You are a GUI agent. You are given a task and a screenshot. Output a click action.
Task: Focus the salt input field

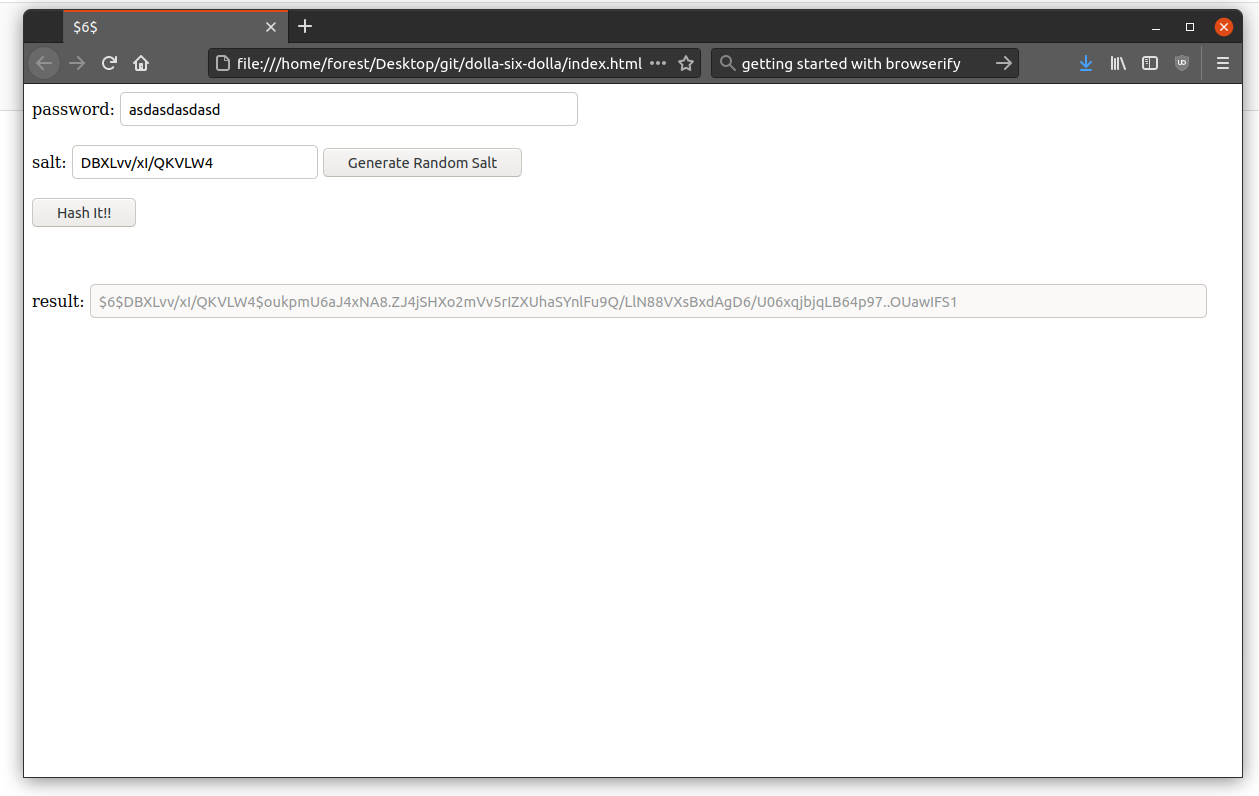click(195, 162)
